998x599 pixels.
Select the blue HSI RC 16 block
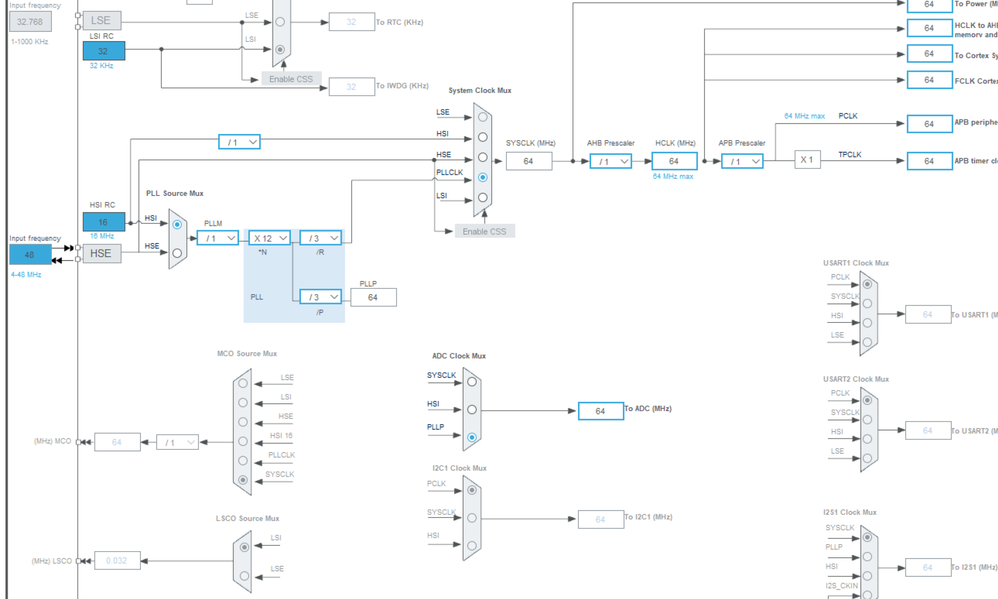click(x=104, y=222)
